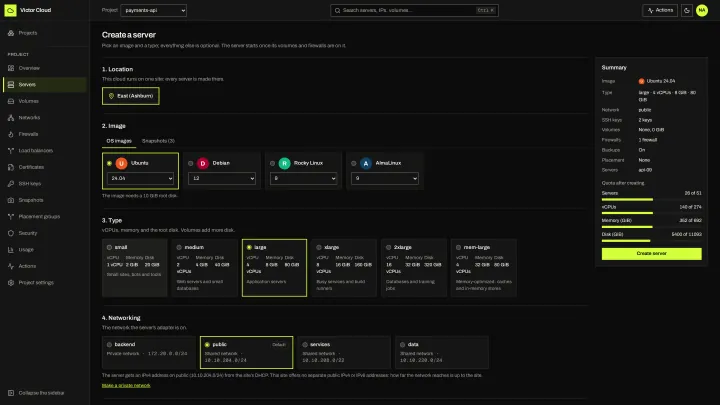Click the search magnifier icon
Viewport: 720px width, 405px height.
click(x=338, y=10)
